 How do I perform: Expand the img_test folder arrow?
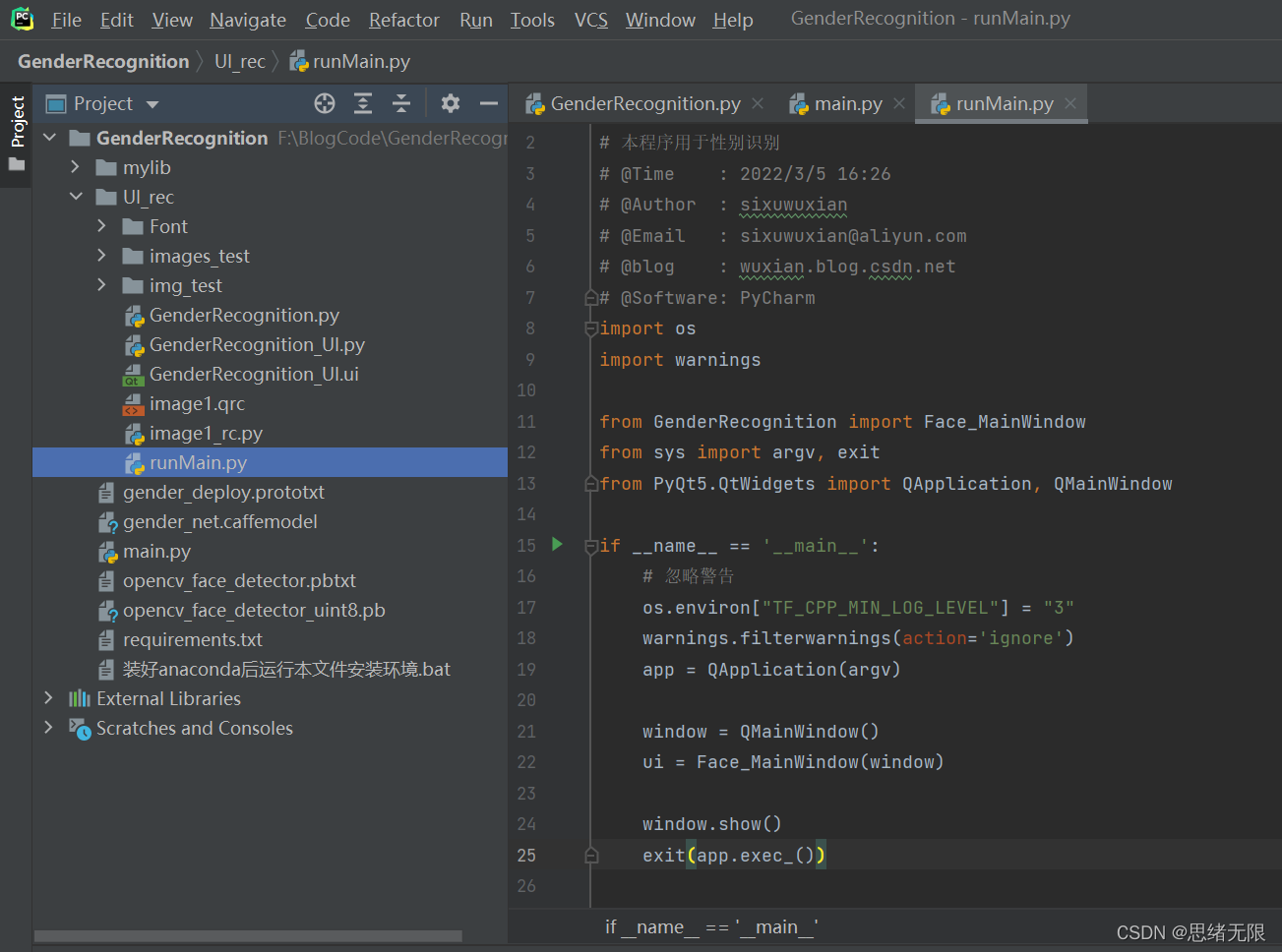[102, 285]
